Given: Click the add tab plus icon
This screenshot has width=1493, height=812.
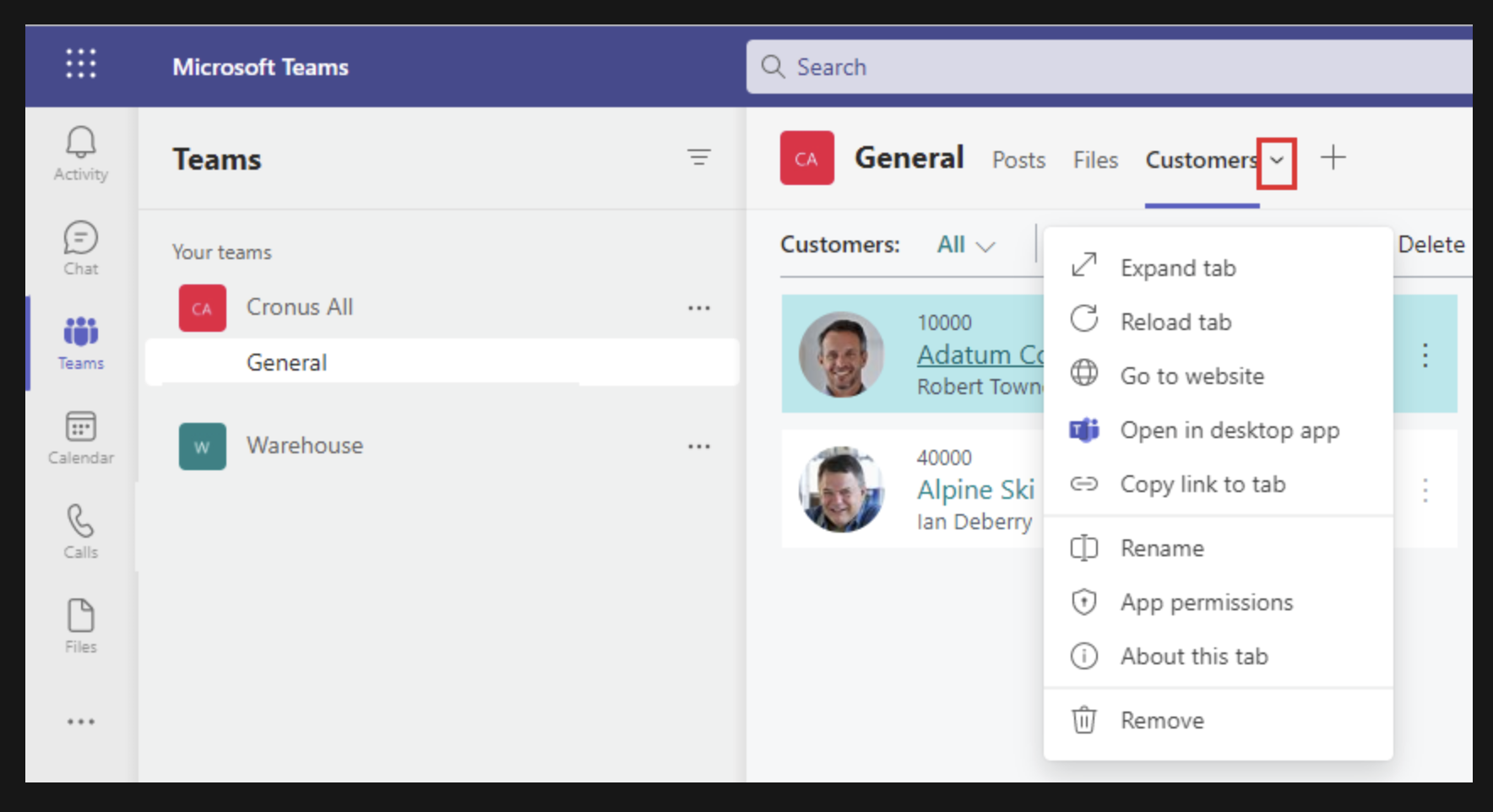Looking at the screenshot, I should pos(1333,158).
